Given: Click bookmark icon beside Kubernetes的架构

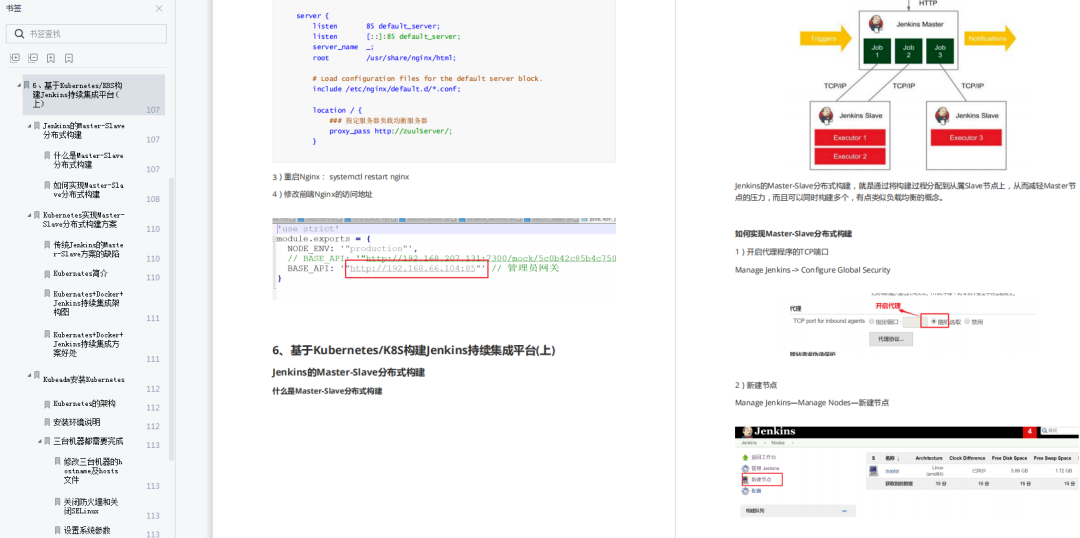Looking at the screenshot, I should 48,404.
